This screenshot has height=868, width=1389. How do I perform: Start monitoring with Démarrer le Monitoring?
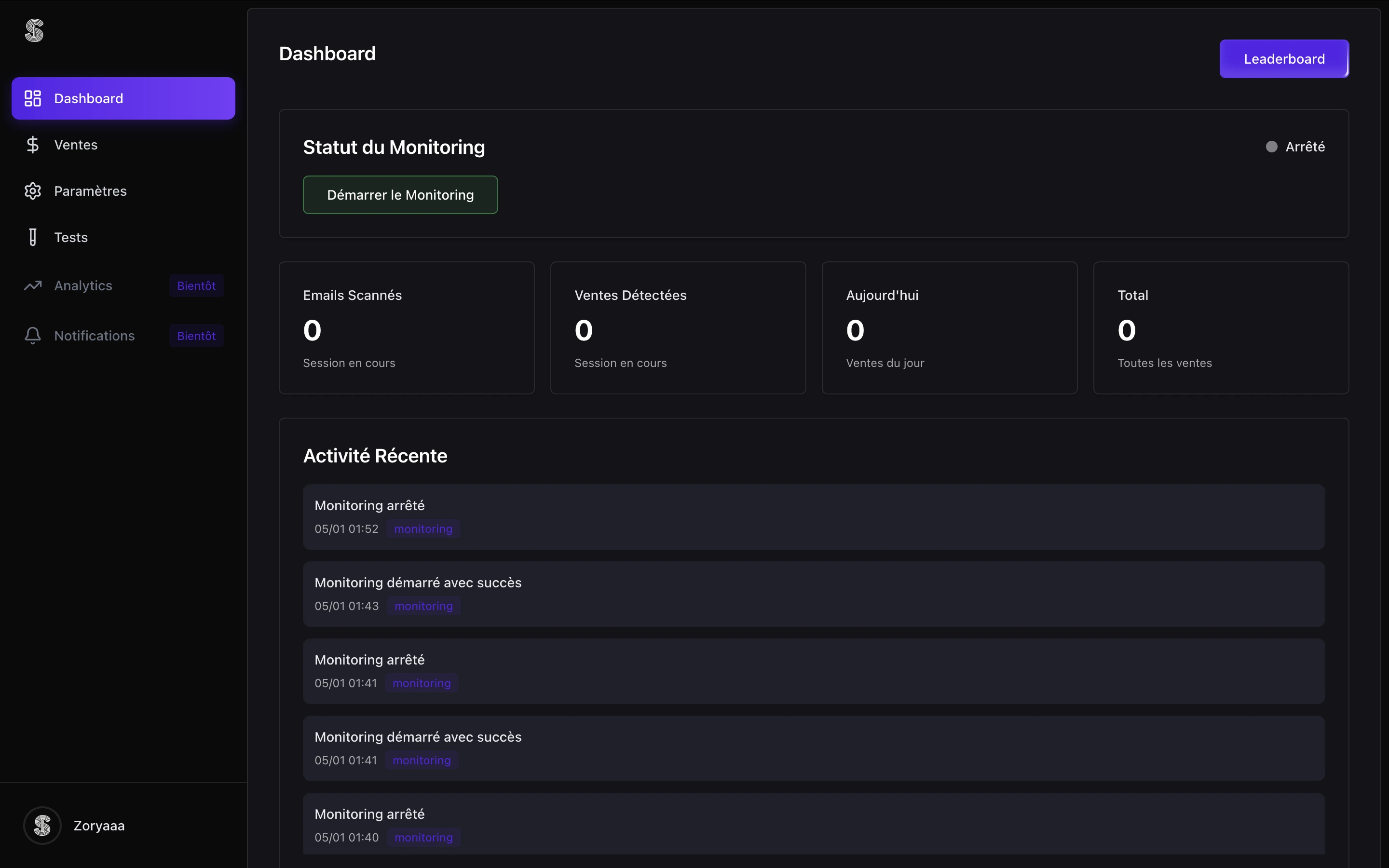(400, 195)
